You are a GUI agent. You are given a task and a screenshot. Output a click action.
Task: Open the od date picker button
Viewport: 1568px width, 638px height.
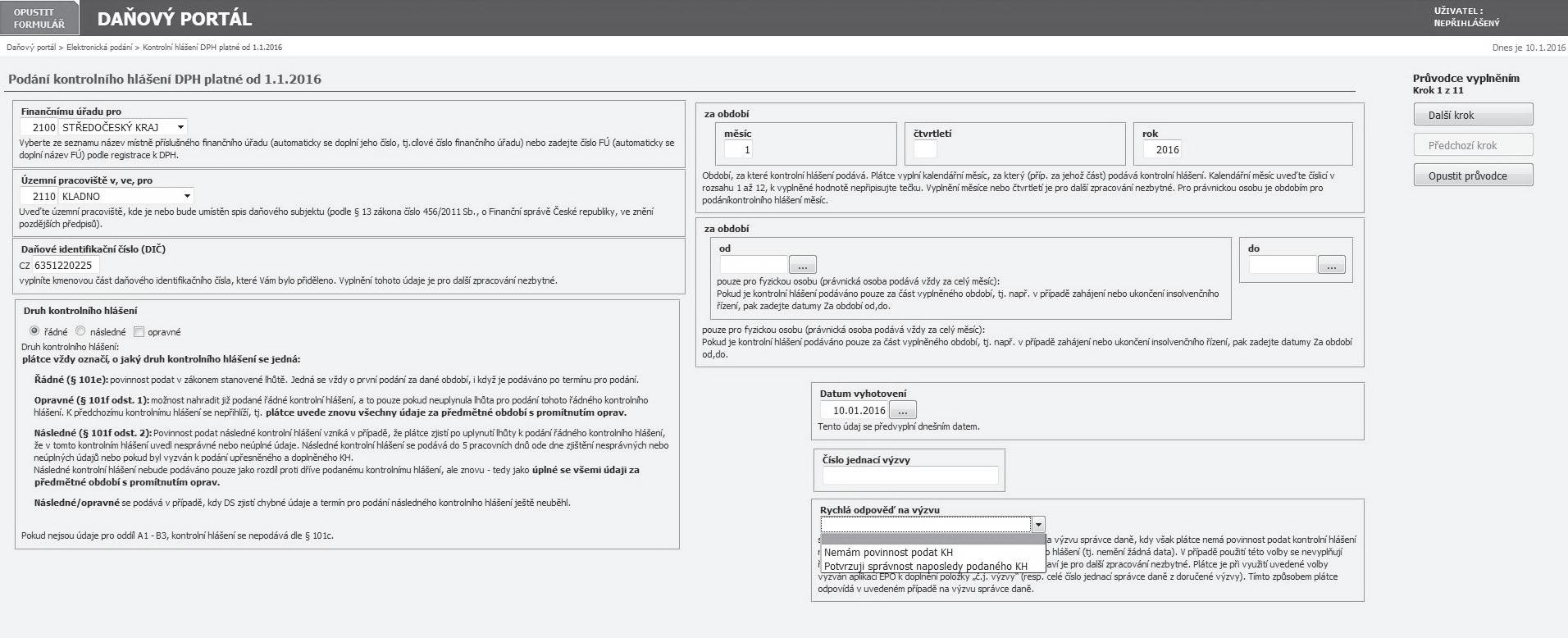[803, 265]
